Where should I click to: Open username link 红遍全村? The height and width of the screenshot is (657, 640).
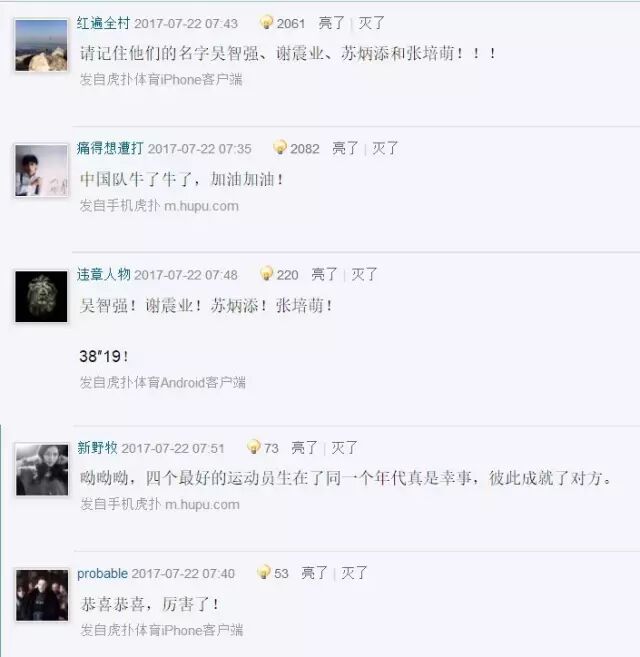click(103, 23)
